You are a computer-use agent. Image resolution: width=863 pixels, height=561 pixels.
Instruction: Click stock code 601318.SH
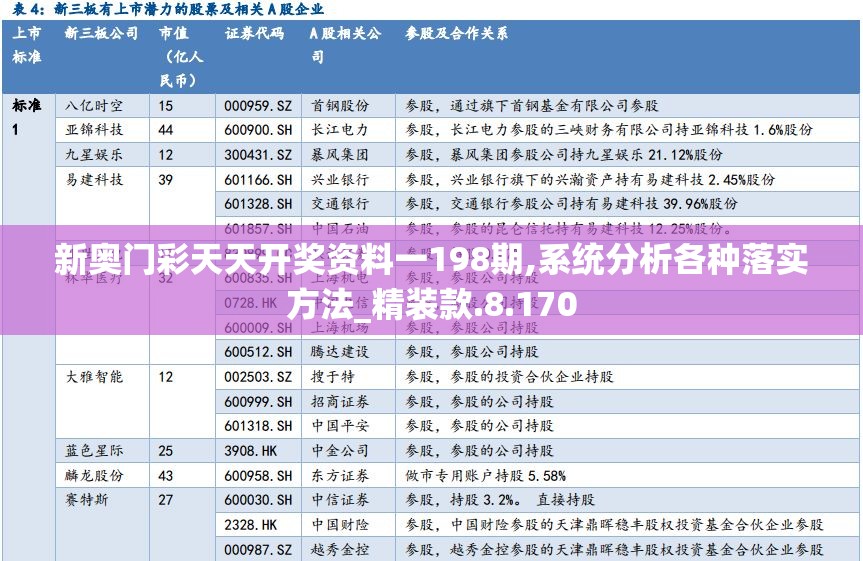(258, 426)
